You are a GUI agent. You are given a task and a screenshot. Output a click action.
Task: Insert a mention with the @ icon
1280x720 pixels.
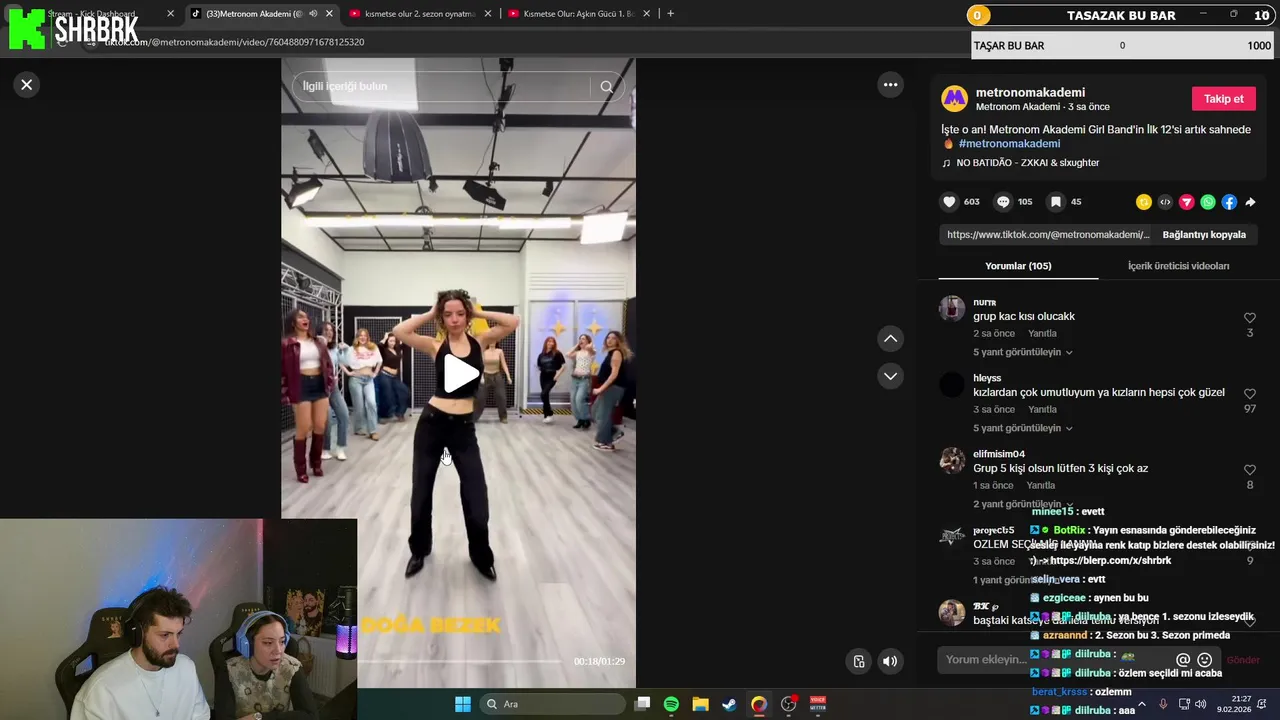pyautogui.click(x=1183, y=660)
